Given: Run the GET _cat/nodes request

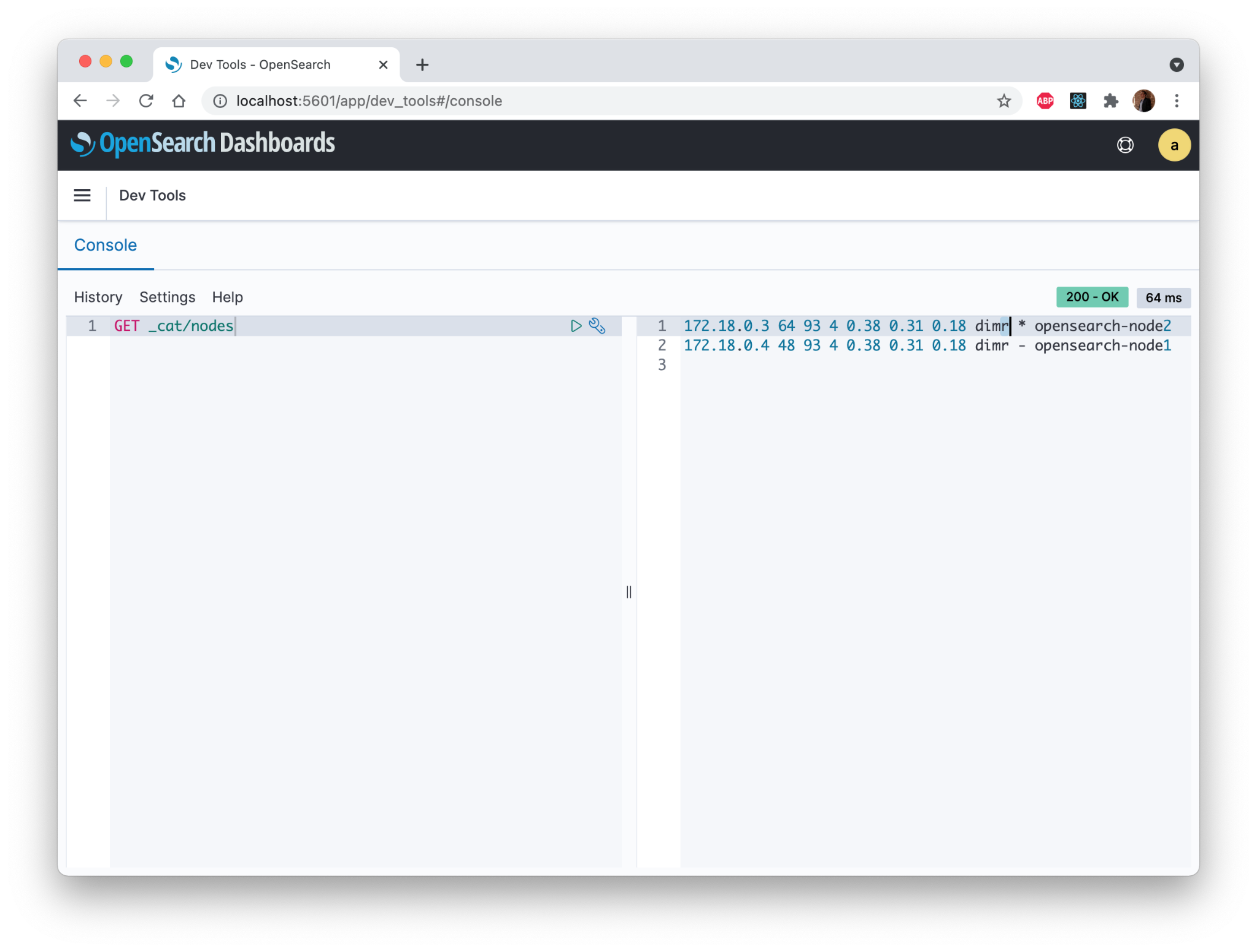Looking at the screenshot, I should (576, 326).
